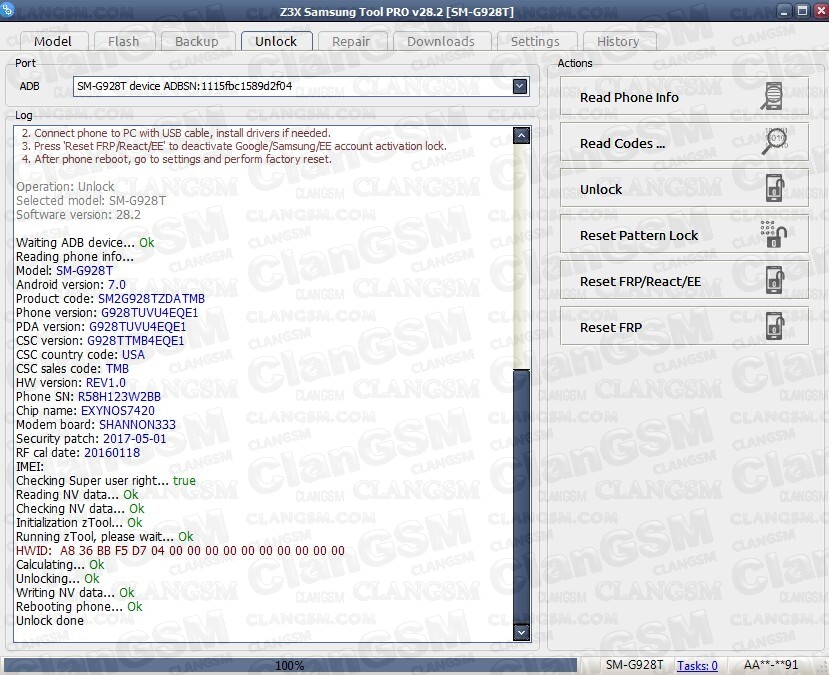The image size is (829, 675).
Task: Click 'Model: SM-G928T' log line
Action: click(65, 271)
